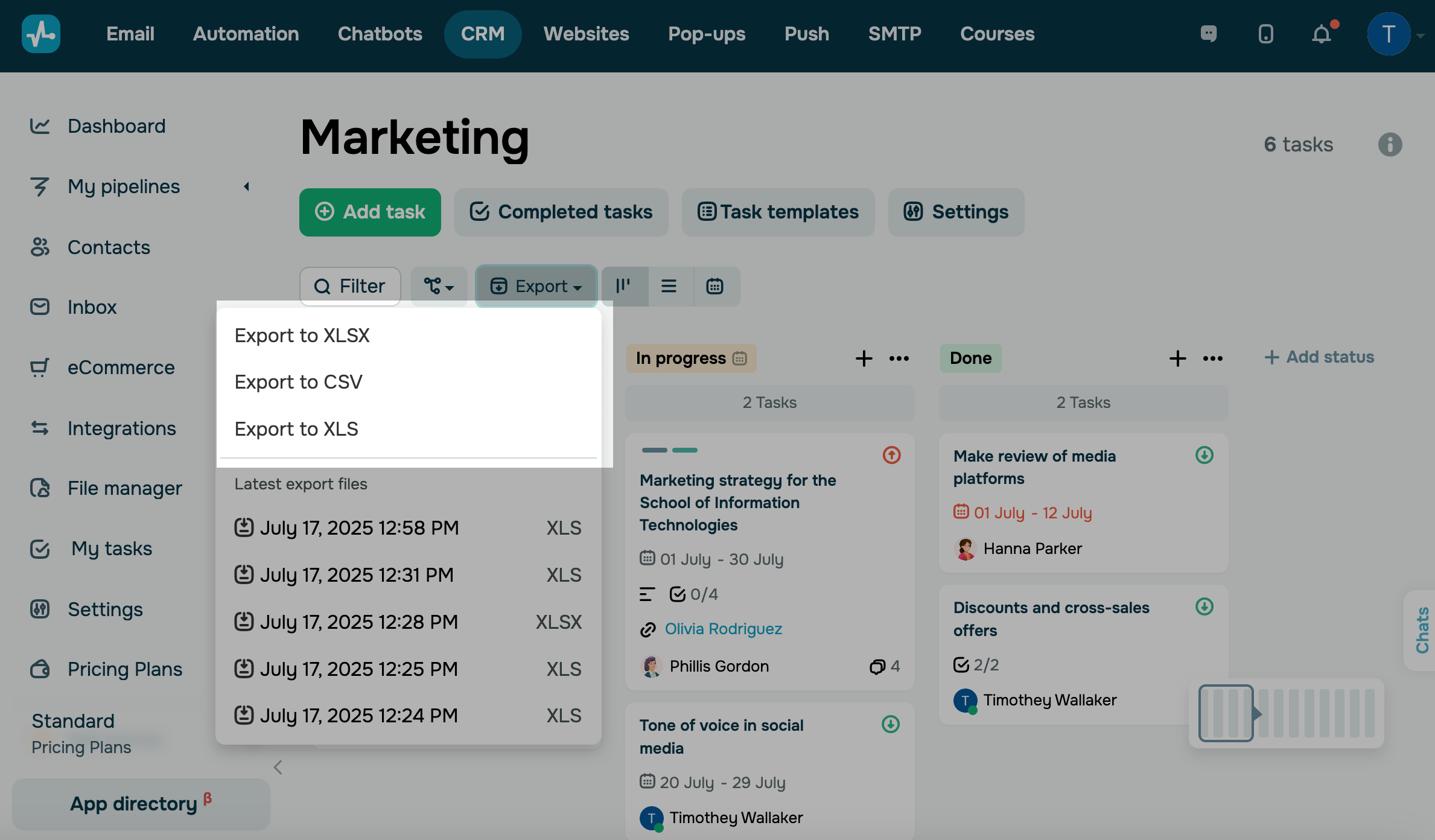Open the pipeline structure dropdown next to Filter
1435x840 pixels.
point(439,286)
